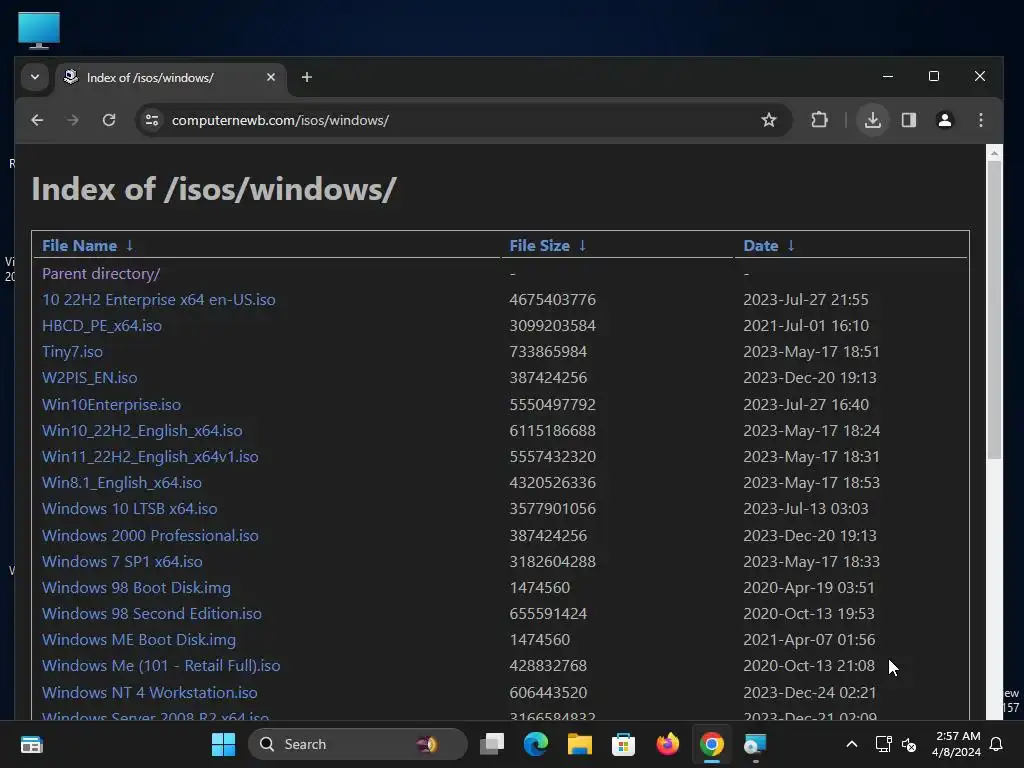1024x768 pixels.
Task: Click the taskbar Search box
Action: (x=357, y=744)
